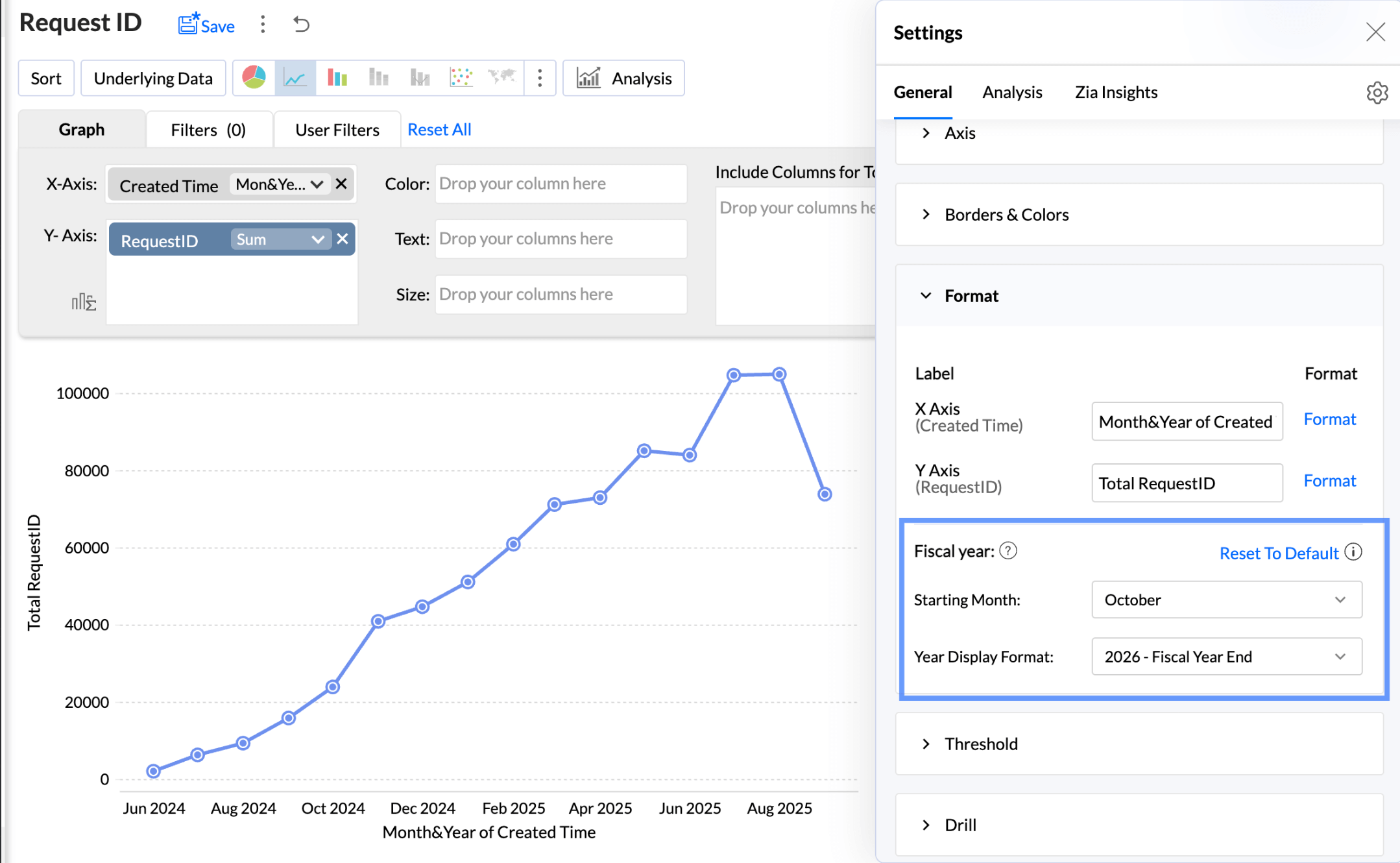The width and height of the screenshot is (1400, 863).
Task: Open settings gear in Settings panel
Action: click(x=1377, y=93)
